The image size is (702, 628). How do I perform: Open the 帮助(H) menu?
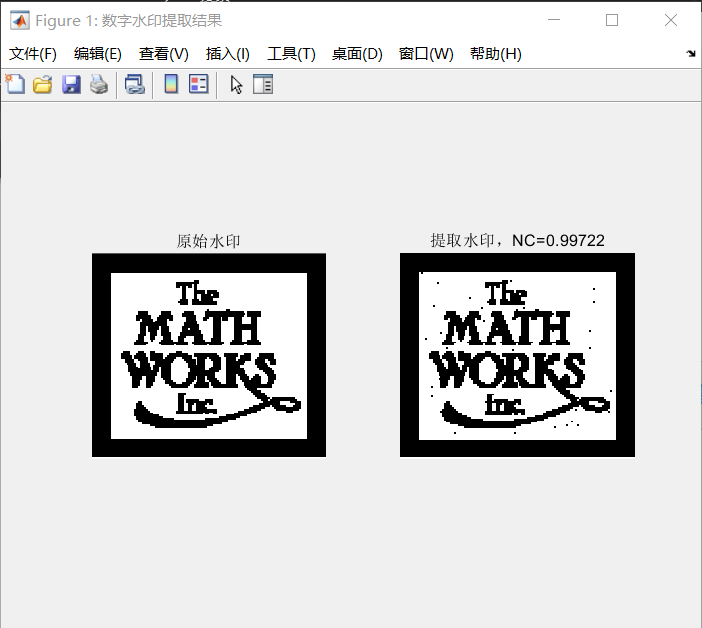496,54
